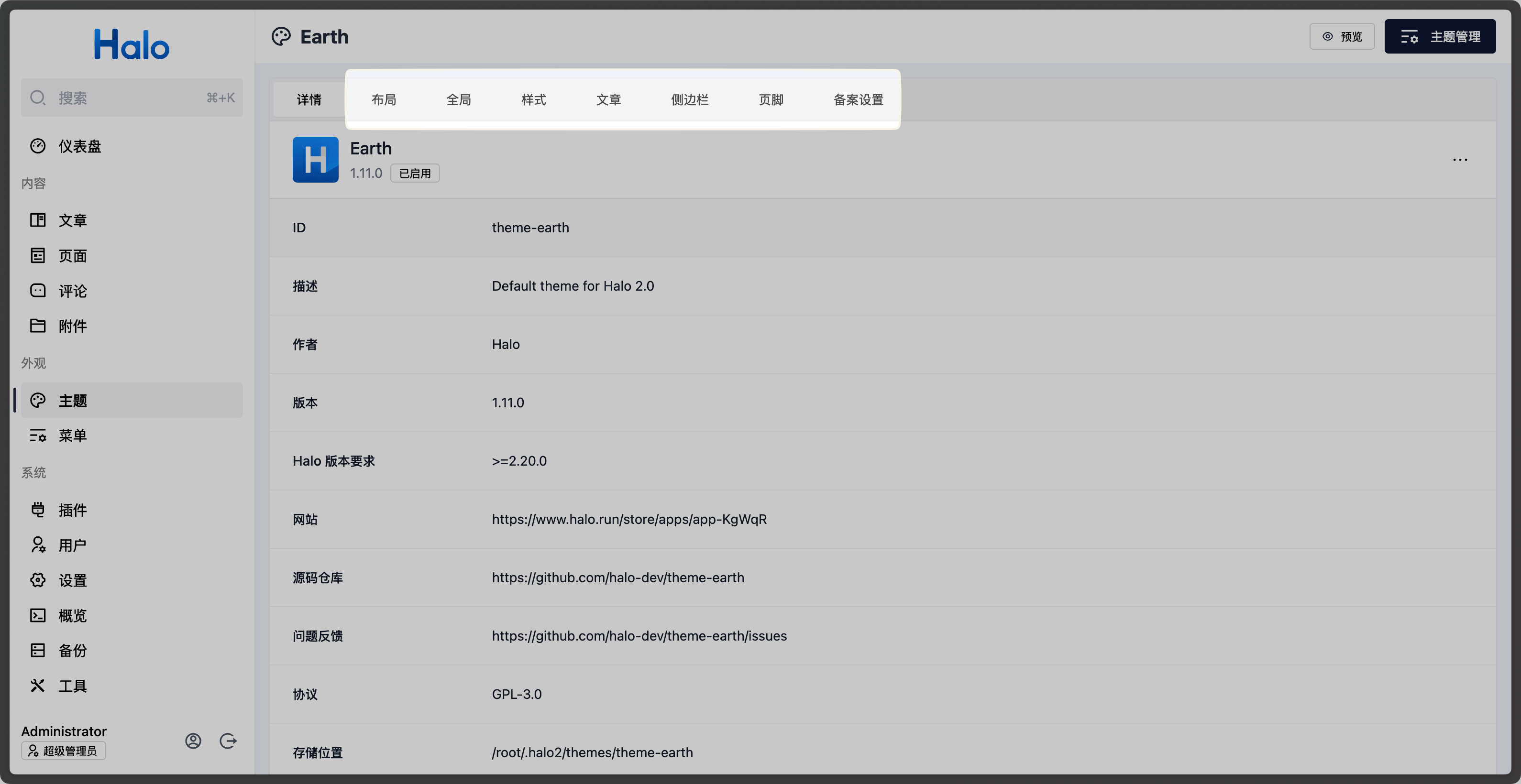
Task: Click the 预览 preview button
Action: coord(1342,37)
